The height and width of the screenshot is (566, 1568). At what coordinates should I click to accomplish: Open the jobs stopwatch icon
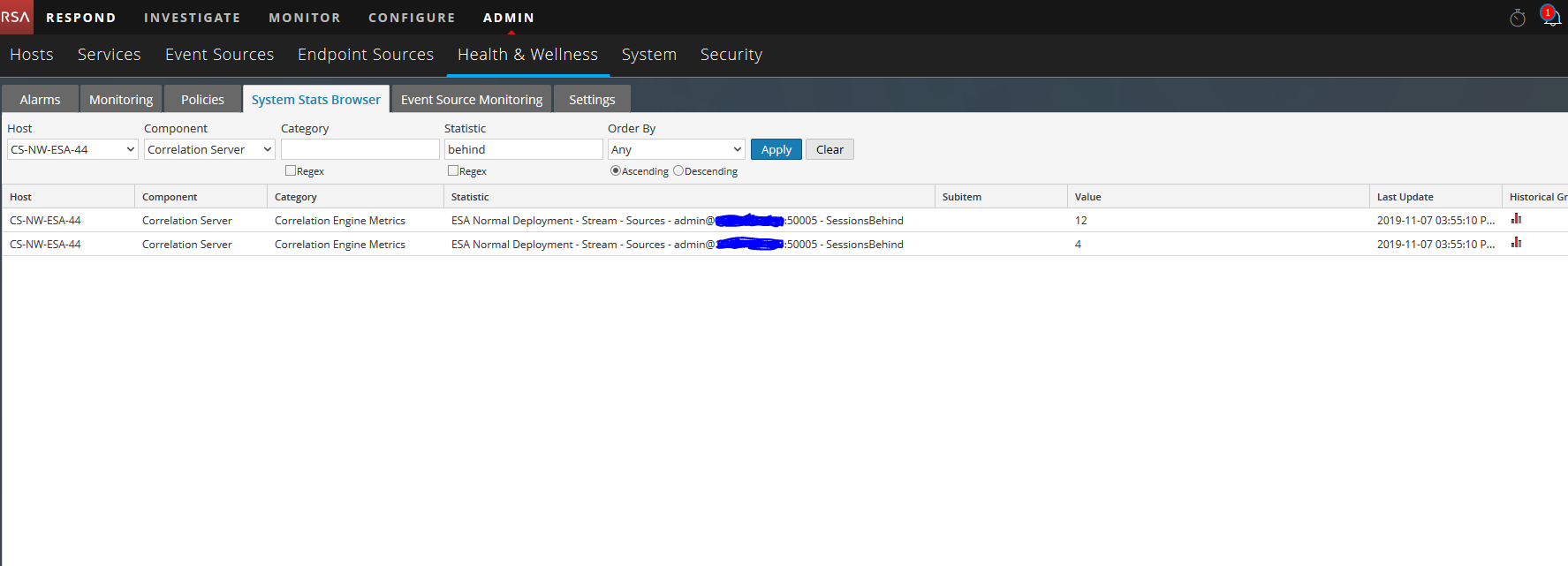coord(1518,18)
